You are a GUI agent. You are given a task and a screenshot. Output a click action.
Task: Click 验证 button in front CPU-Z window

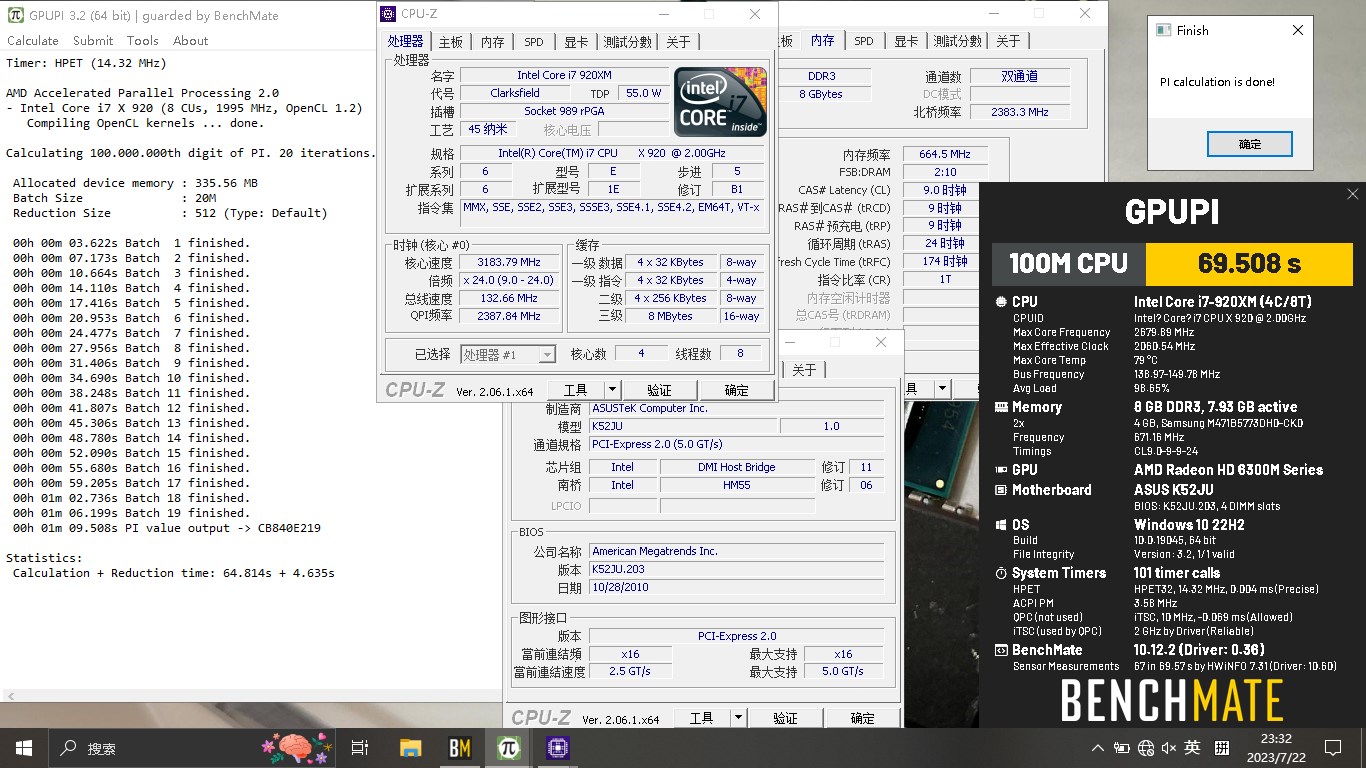click(660, 390)
